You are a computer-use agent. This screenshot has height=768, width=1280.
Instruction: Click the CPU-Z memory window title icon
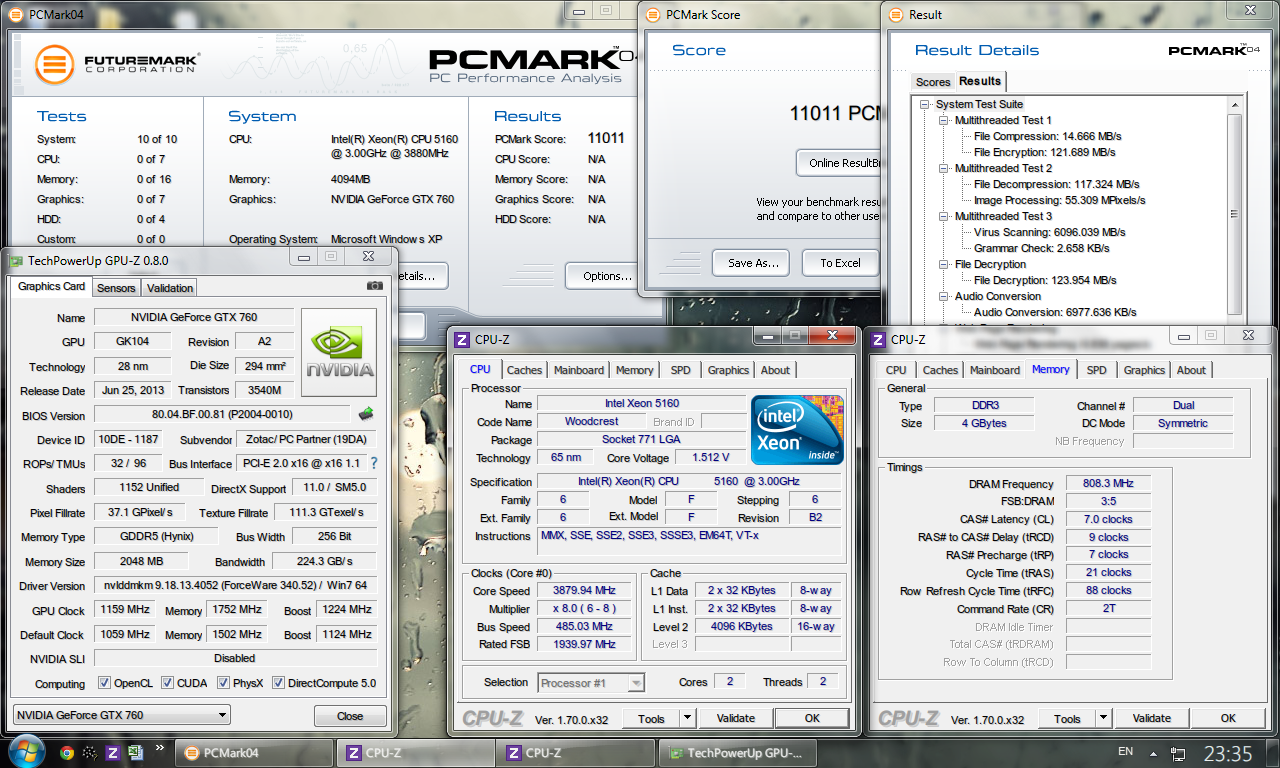point(878,340)
